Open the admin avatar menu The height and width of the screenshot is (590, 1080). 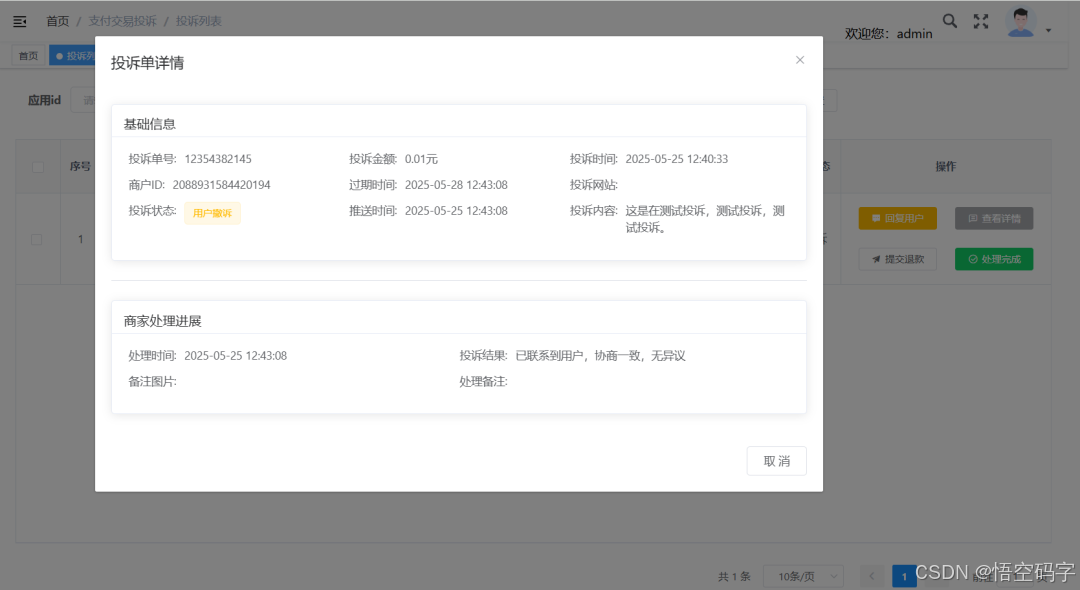(x=1021, y=22)
